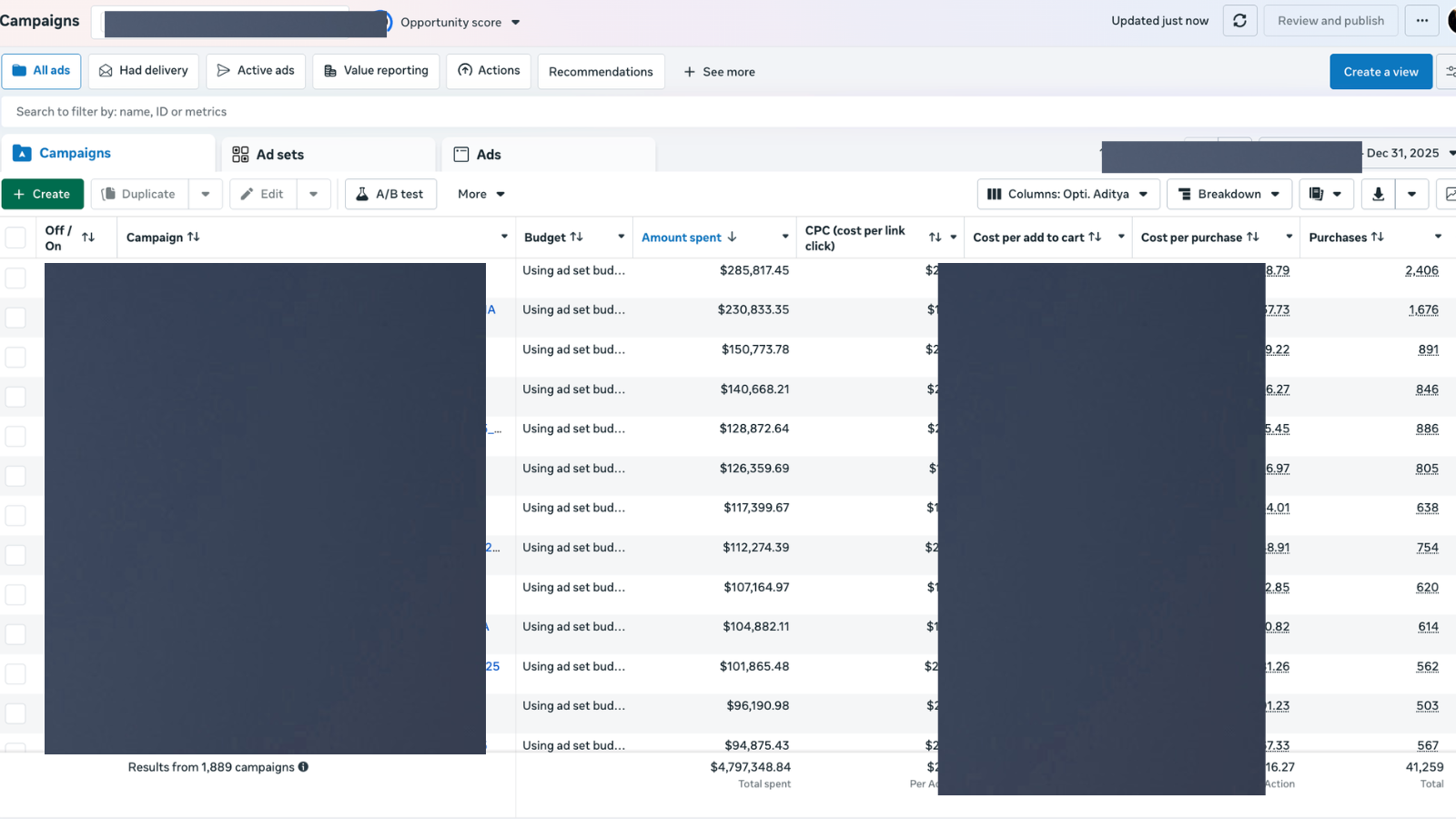The width and height of the screenshot is (1456, 819).
Task: Click the download export icon
Action: pyautogui.click(x=1378, y=194)
